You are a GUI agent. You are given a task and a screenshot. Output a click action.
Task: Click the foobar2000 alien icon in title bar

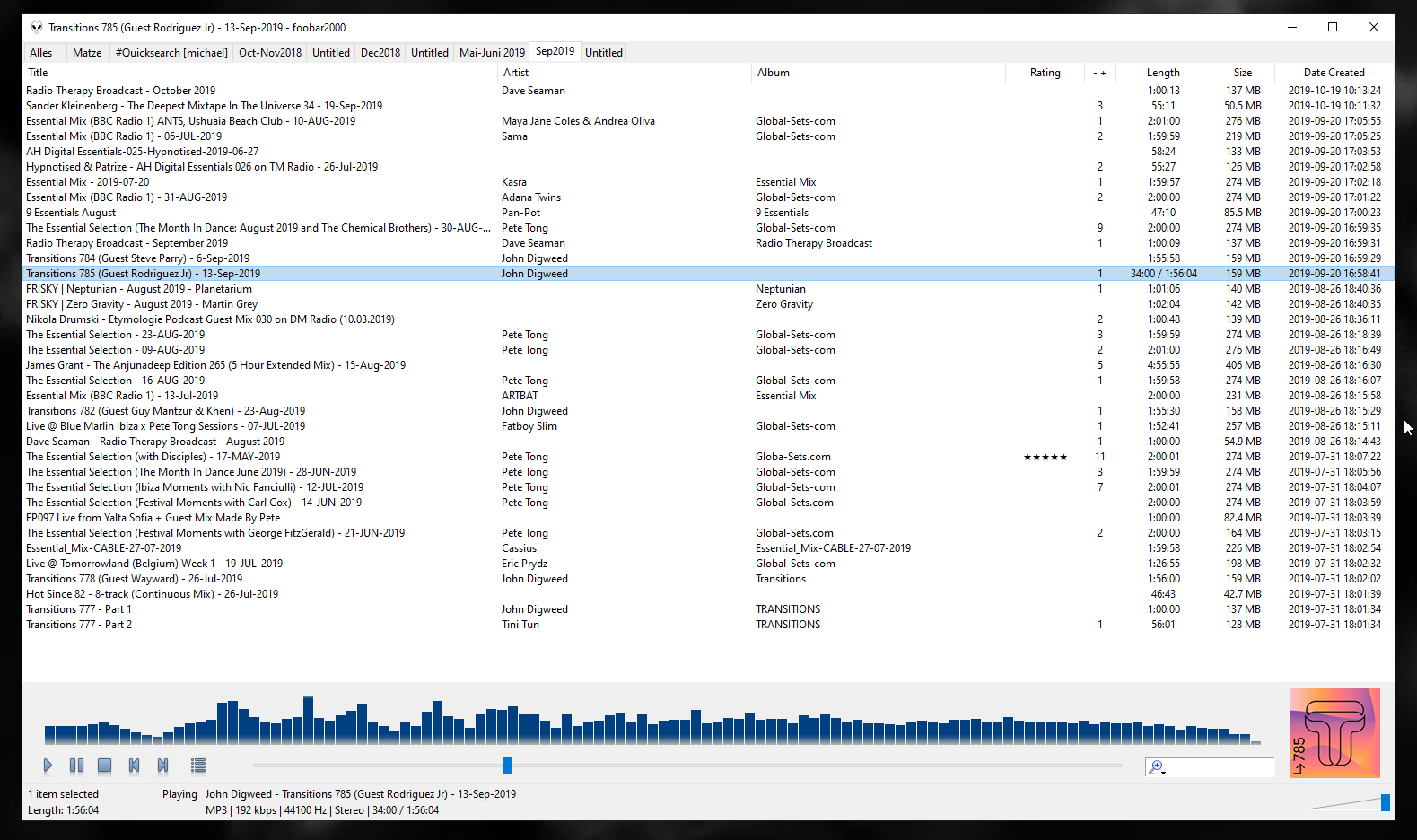pos(37,27)
